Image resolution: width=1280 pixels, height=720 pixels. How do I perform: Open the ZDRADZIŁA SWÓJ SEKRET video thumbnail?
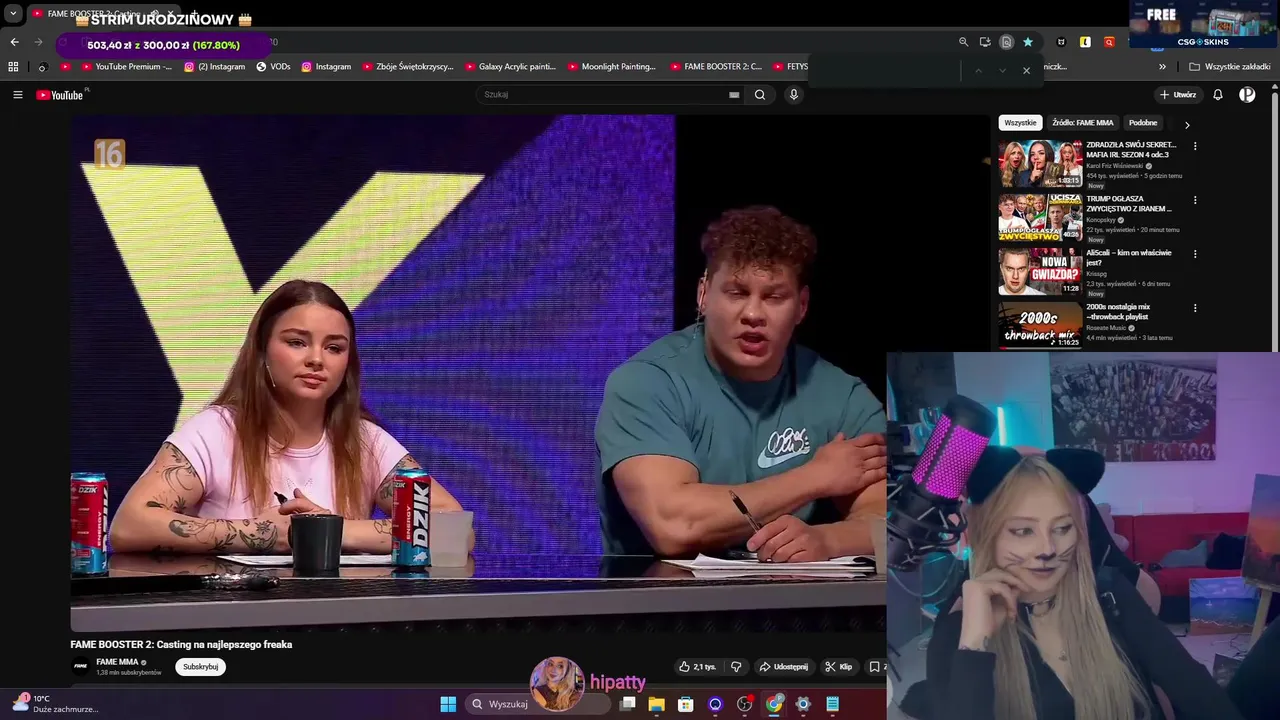pyautogui.click(x=1040, y=164)
